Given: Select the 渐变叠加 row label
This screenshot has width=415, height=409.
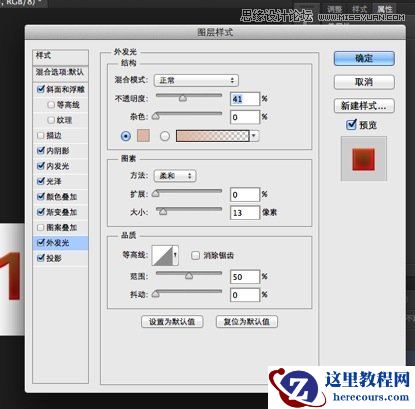Looking at the screenshot, I should pos(62,212).
